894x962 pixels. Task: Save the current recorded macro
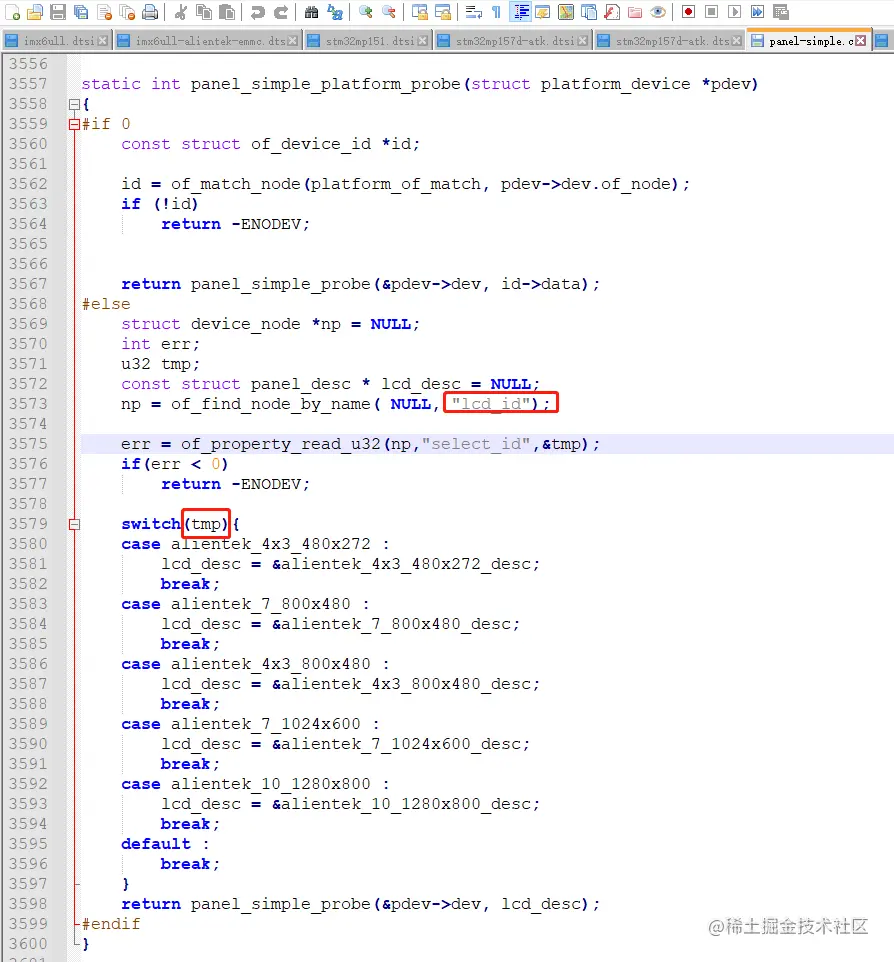[x=780, y=12]
